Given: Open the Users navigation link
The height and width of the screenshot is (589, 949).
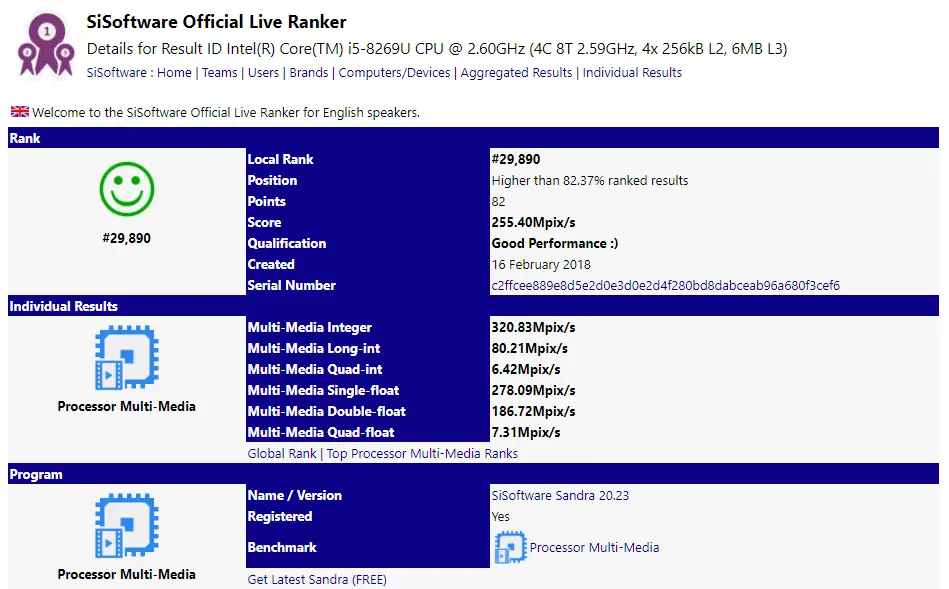Looking at the screenshot, I should click(264, 73).
